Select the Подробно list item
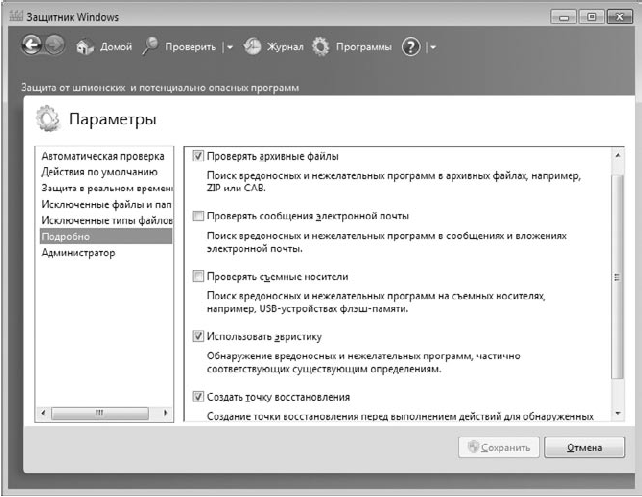This screenshot has width=642, height=497. tap(106, 237)
